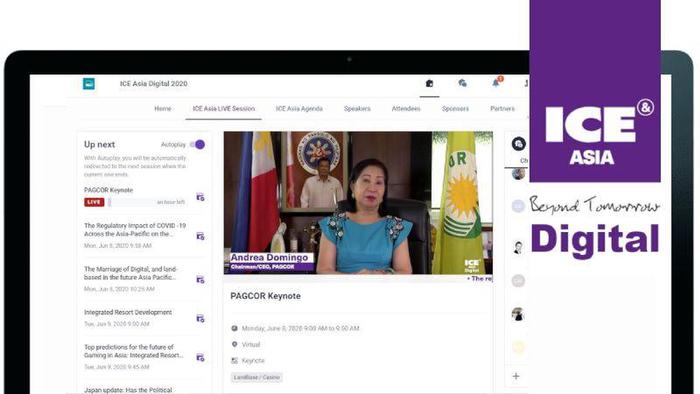Click the PAGCOR Keynote heading below video
The image size is (700, 394).
(x=265, y=296)
